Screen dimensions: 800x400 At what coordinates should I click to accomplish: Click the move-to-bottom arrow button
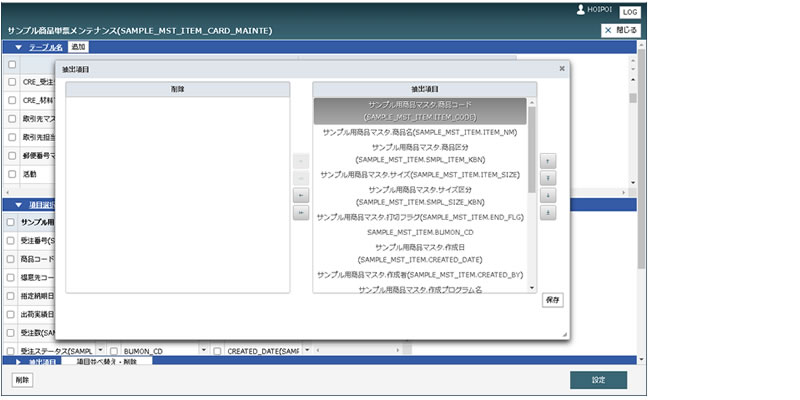point(547,213)
